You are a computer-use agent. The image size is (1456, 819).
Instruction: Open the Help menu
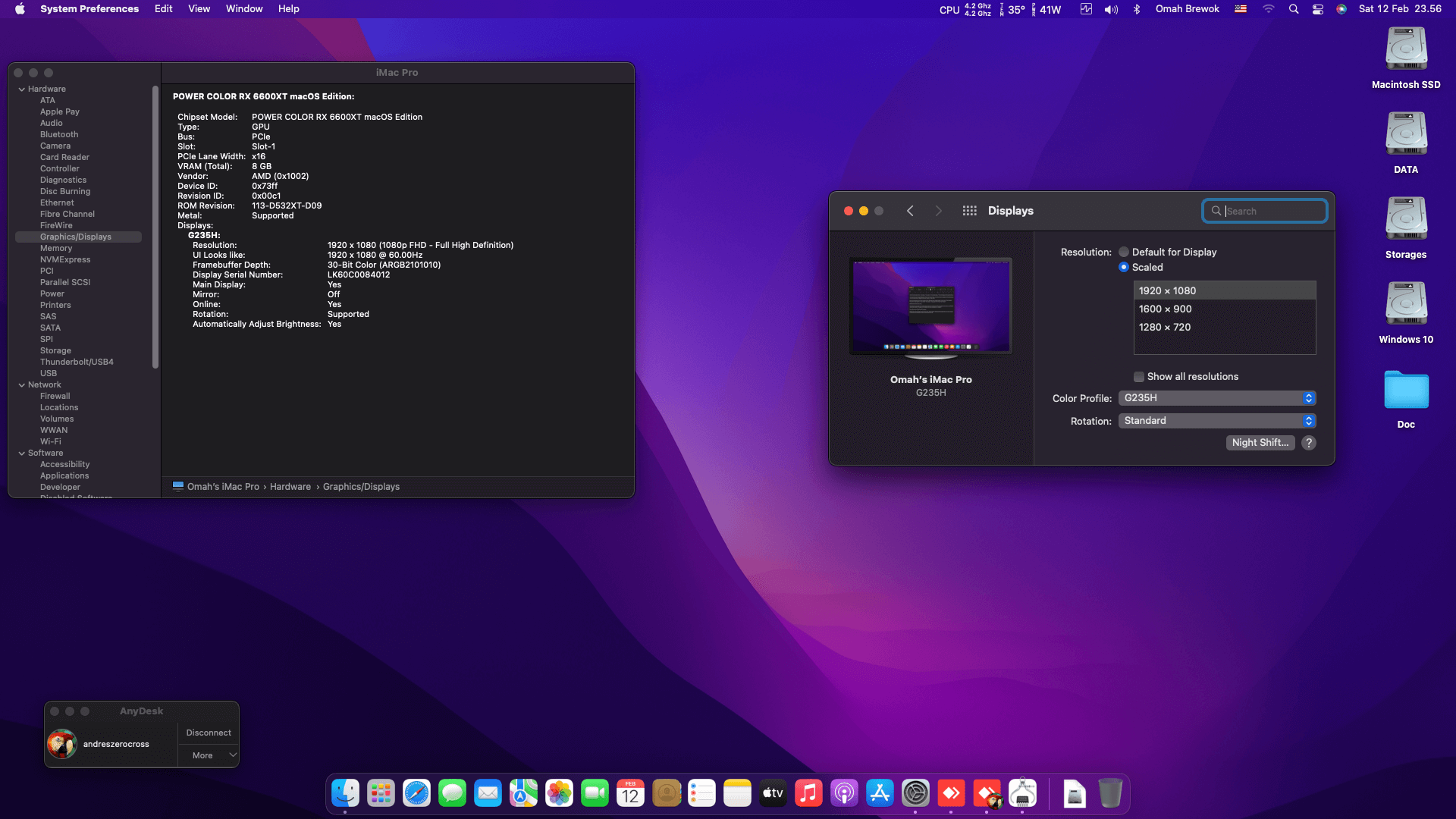tap(289, 9)
